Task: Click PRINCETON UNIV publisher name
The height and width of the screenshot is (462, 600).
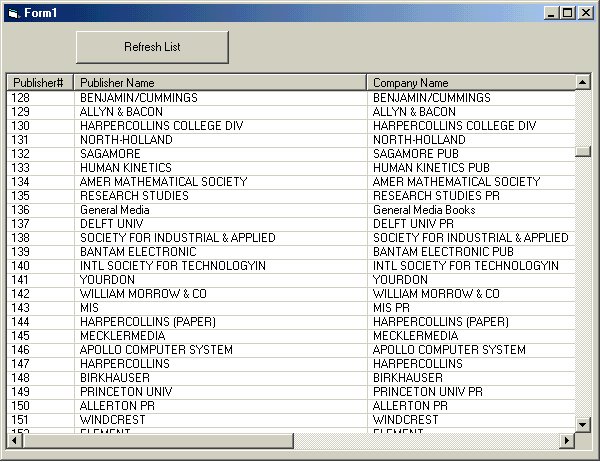Action: 126,392
